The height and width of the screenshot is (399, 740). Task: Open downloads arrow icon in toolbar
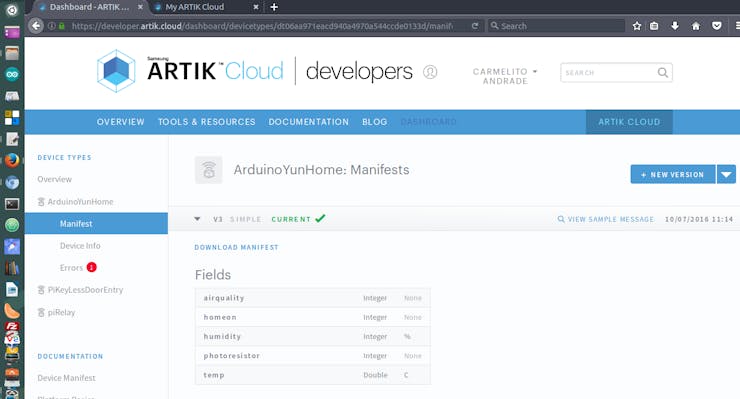pyautogui.click(x=675, y=26)
